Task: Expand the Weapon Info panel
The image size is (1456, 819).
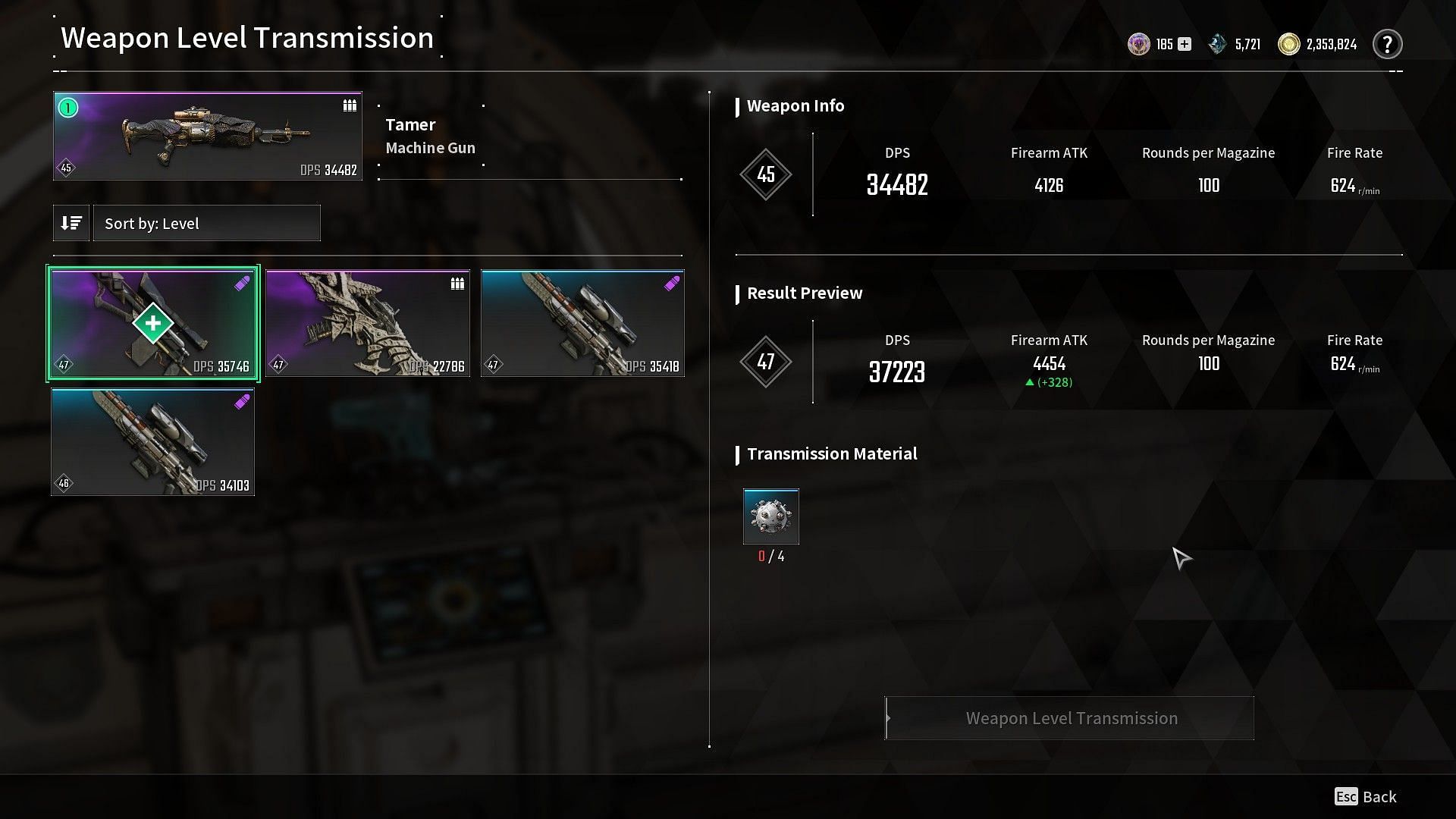Action: pos(796,105)
